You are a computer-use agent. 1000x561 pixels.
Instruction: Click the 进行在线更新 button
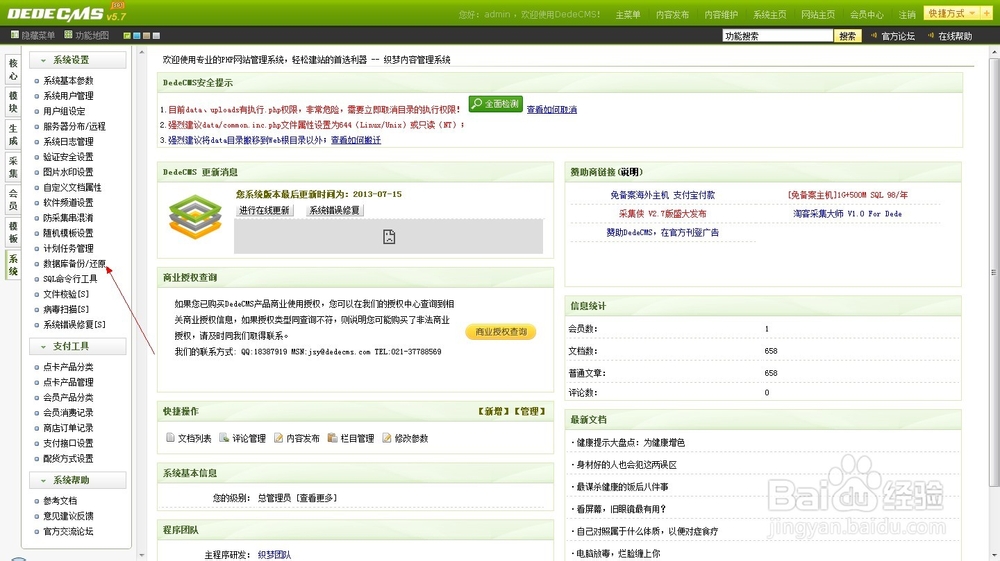coord(264,210)
